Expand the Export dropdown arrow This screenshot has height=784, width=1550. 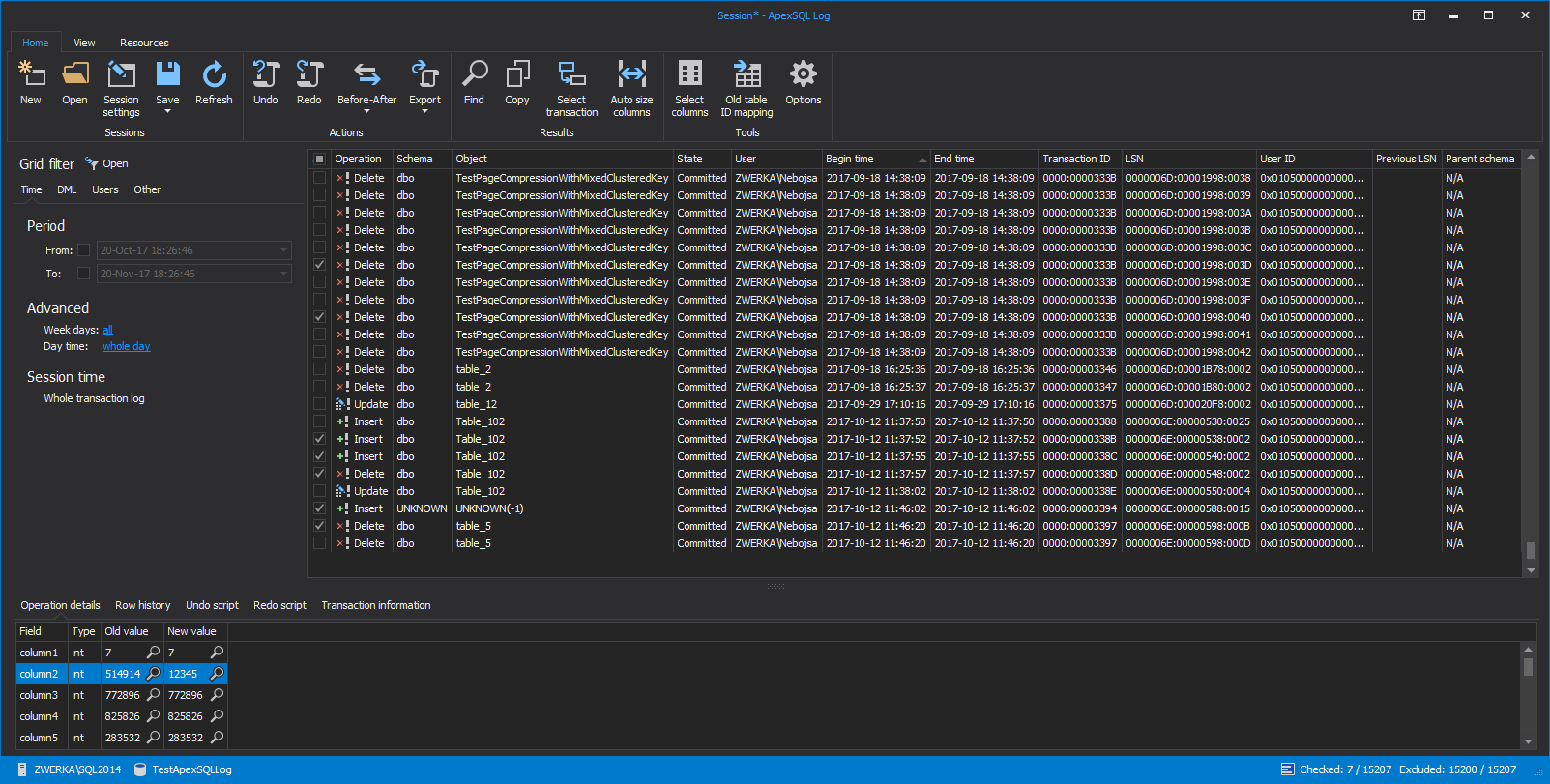[424, 112]
